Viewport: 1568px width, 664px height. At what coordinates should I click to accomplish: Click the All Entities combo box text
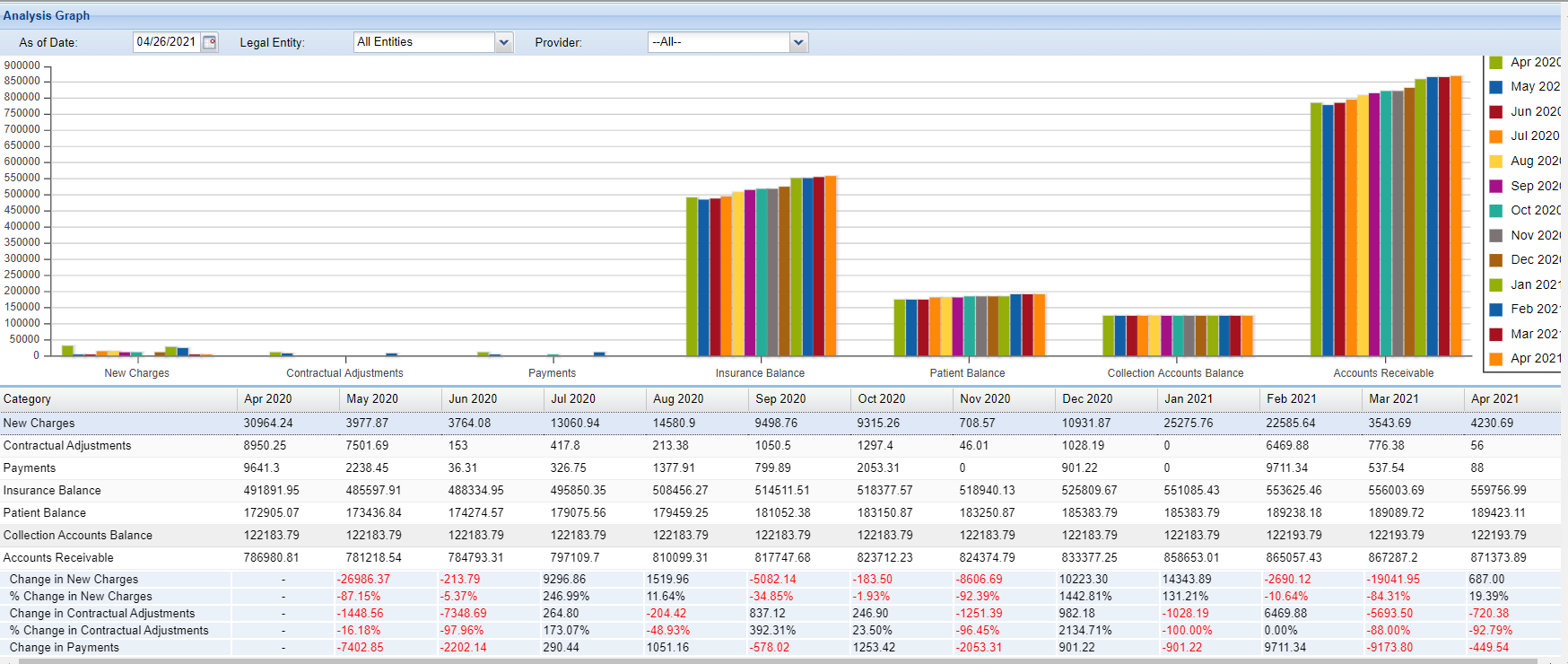click(423, 42)
